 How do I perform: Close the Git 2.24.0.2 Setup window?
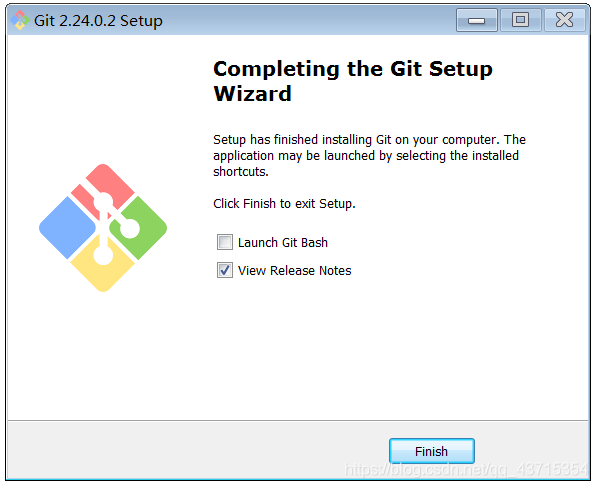pyautogui.click(x=564, y=20)
